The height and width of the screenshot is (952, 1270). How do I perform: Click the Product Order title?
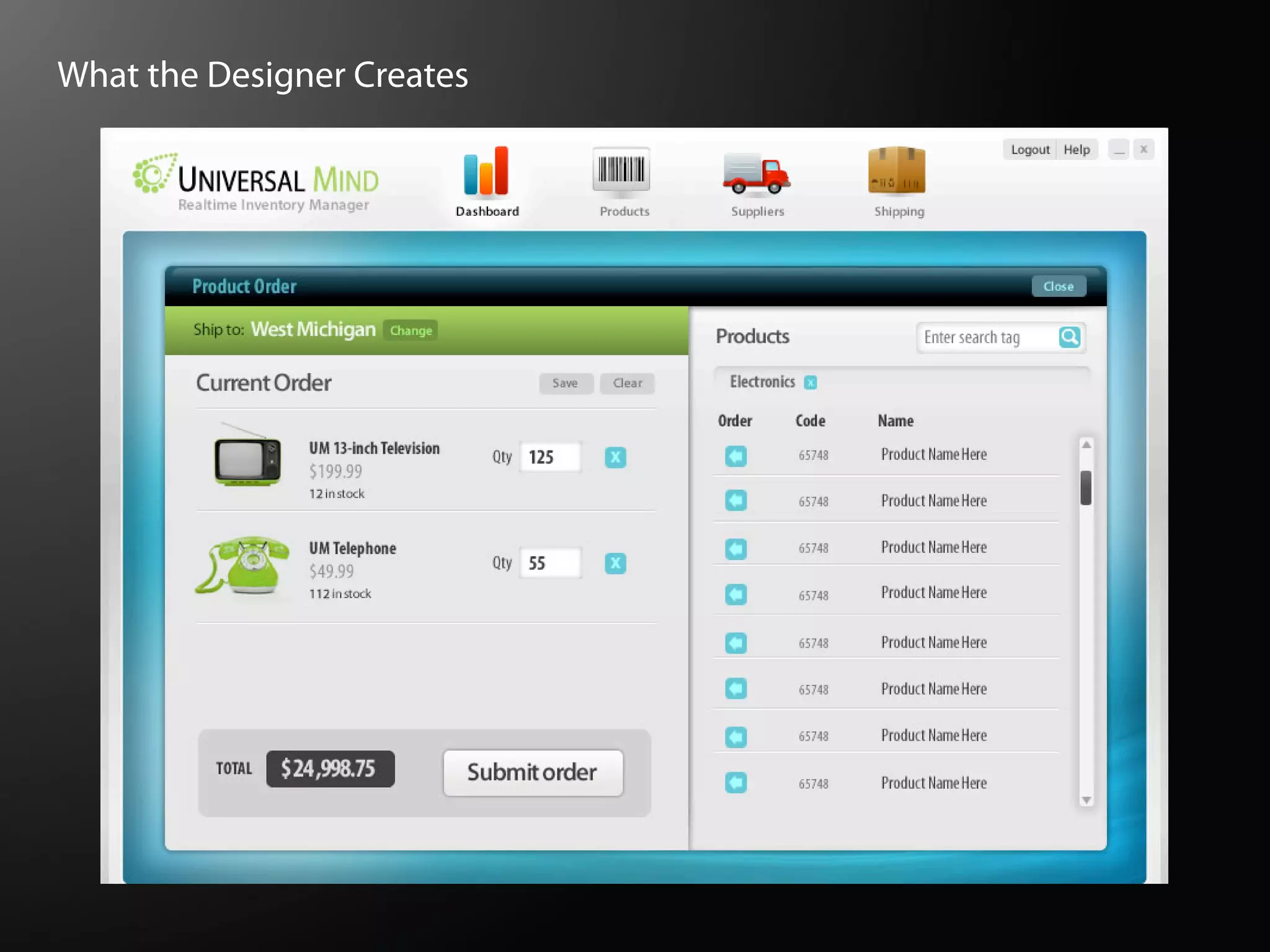[x=244, y=286]
